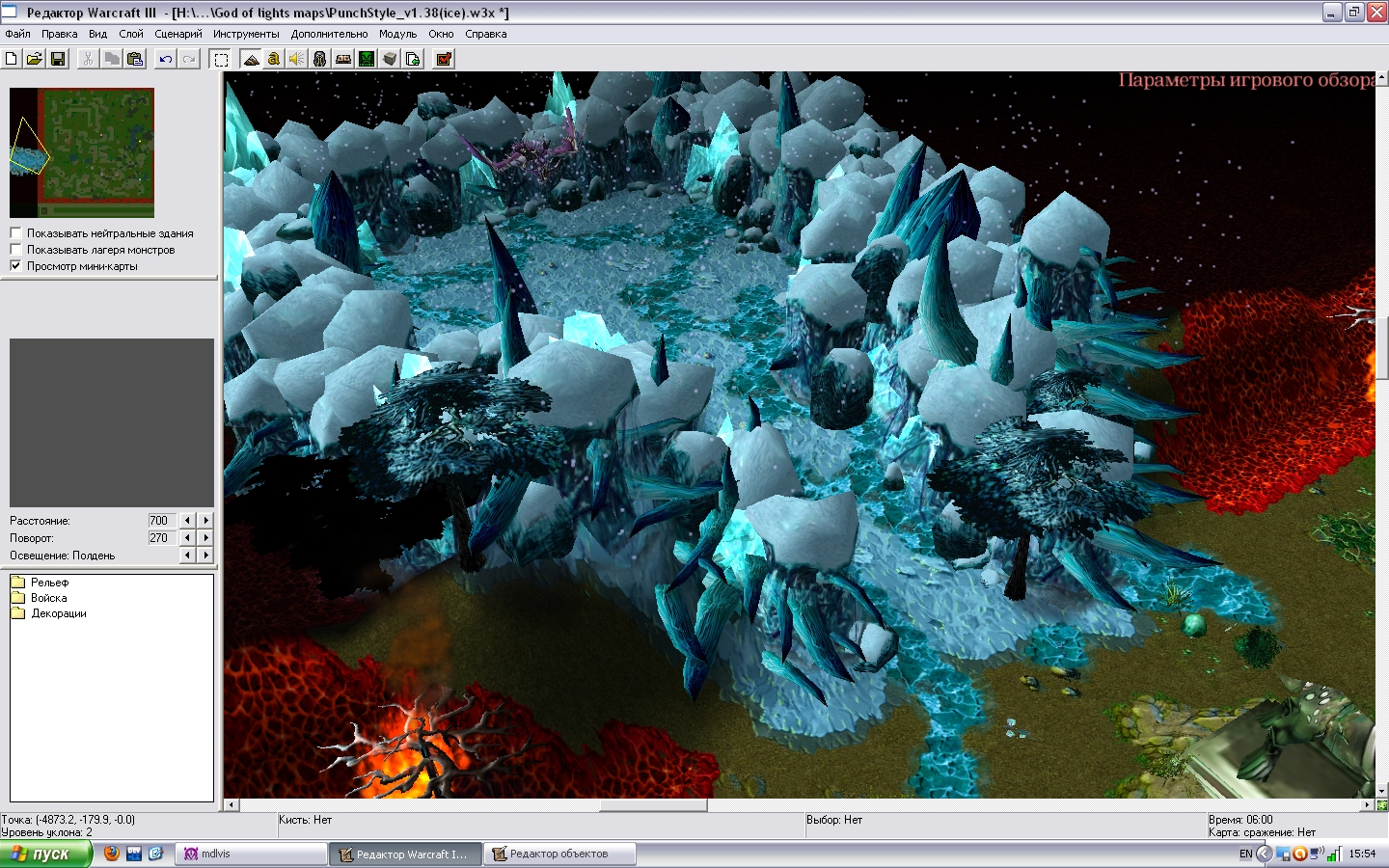1389x868 pixels.
Task: Open the Файл menu
Action: pyautogui.click(x=17, y=34)
